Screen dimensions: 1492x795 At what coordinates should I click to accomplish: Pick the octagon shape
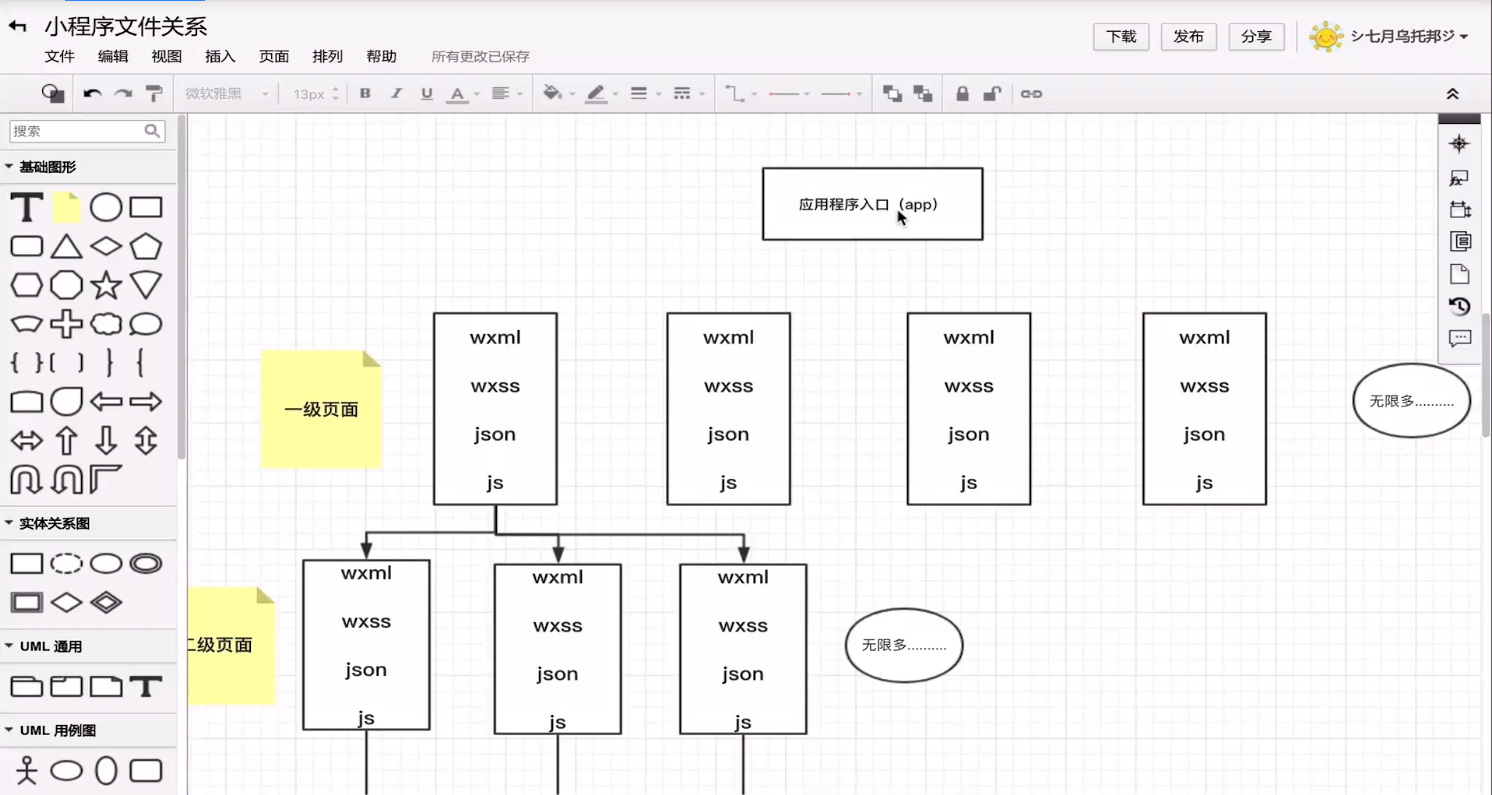pos(66,285)
